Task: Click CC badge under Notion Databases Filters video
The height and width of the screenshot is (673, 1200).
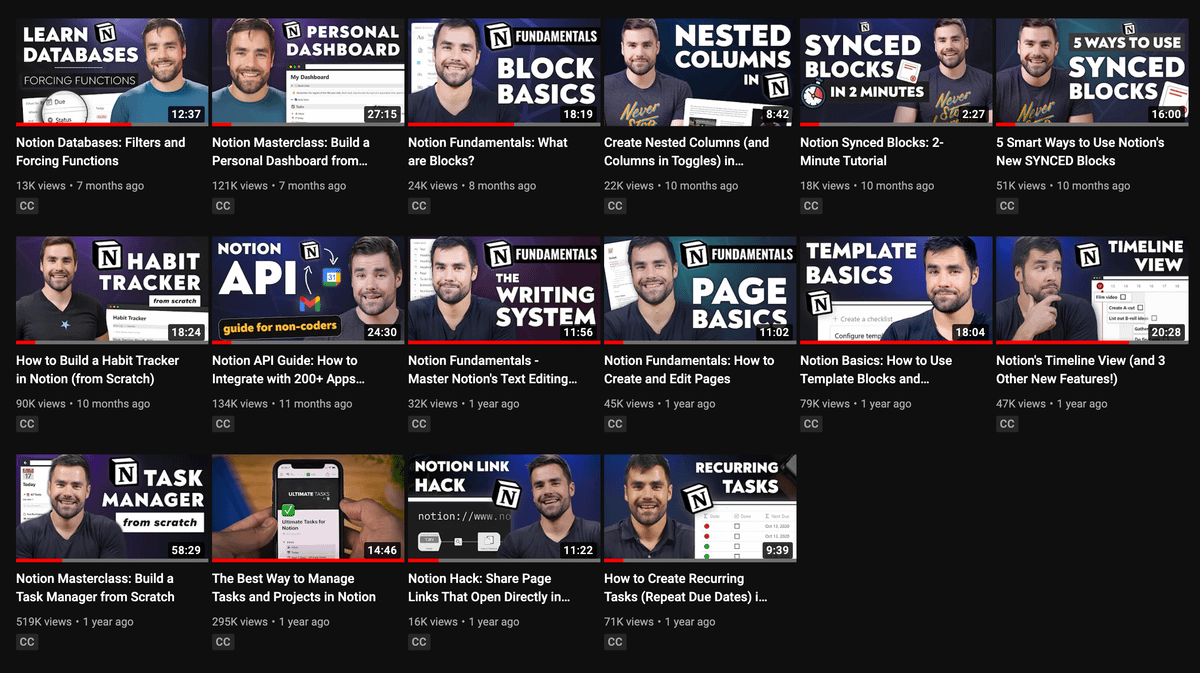Action: [27, 206]
